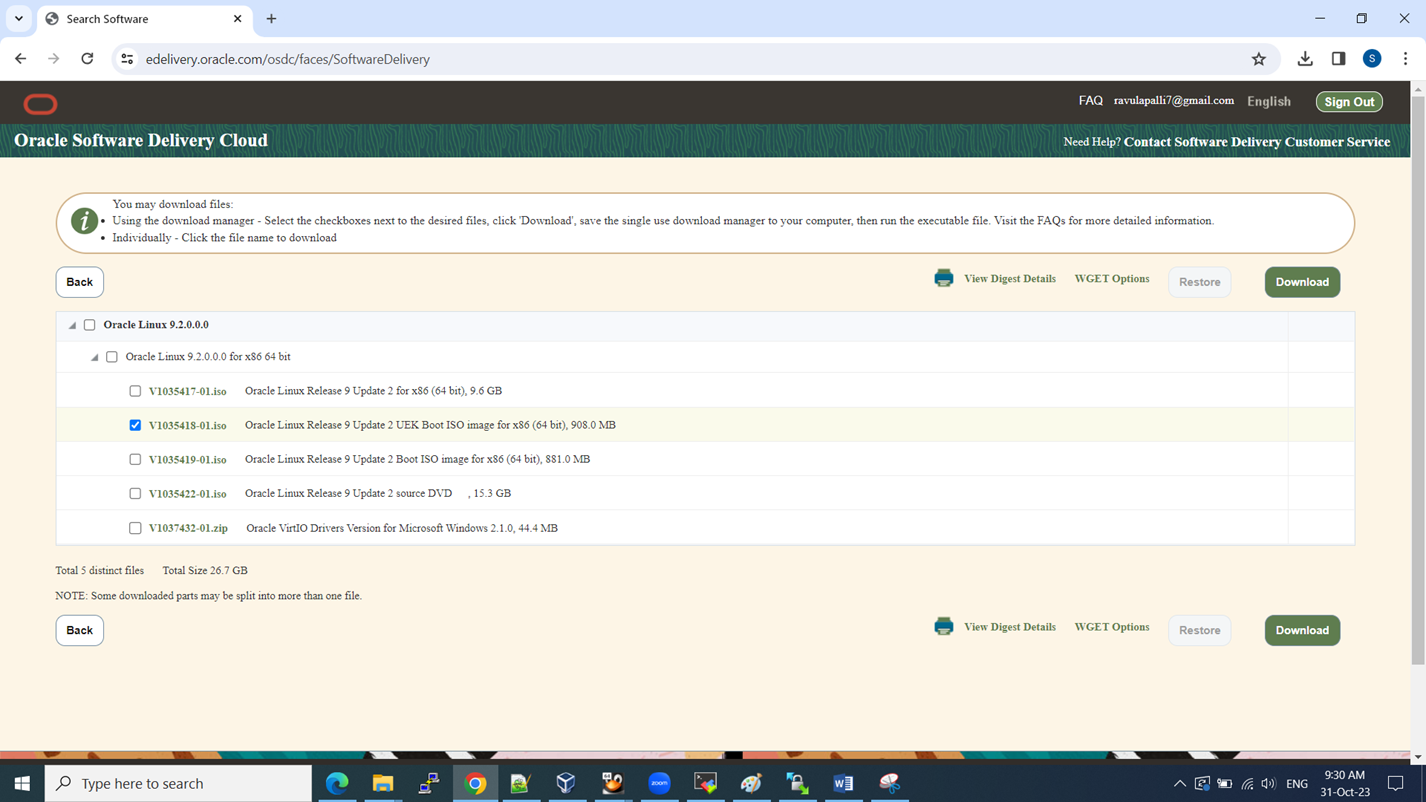This screenshot has height=802, width=1426.
Task: Download file V1035422-01.iso link
Action: click(x=188, y=493)
